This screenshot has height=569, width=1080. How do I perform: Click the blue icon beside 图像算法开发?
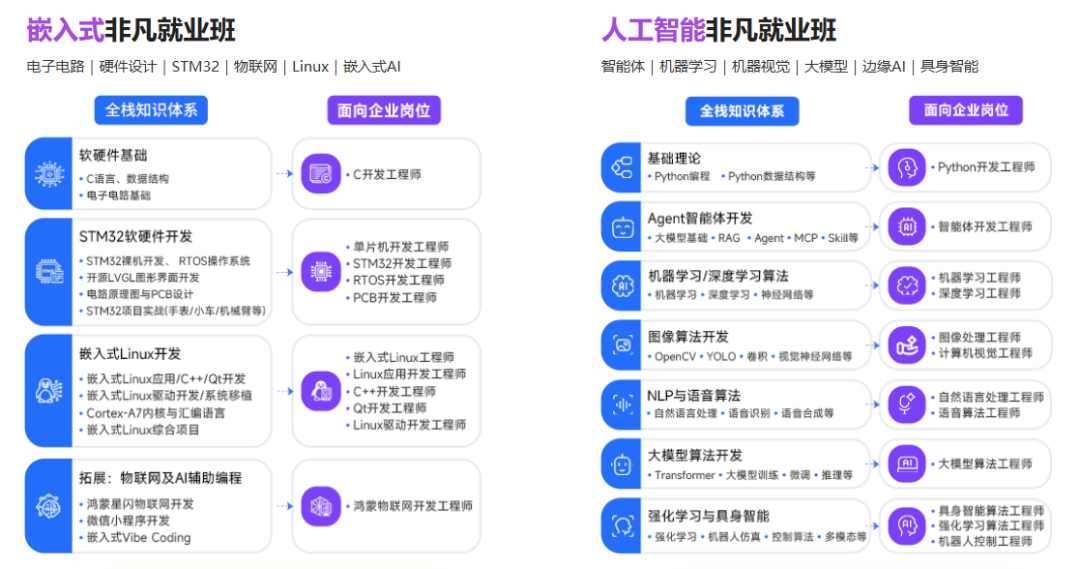(622, 345)
